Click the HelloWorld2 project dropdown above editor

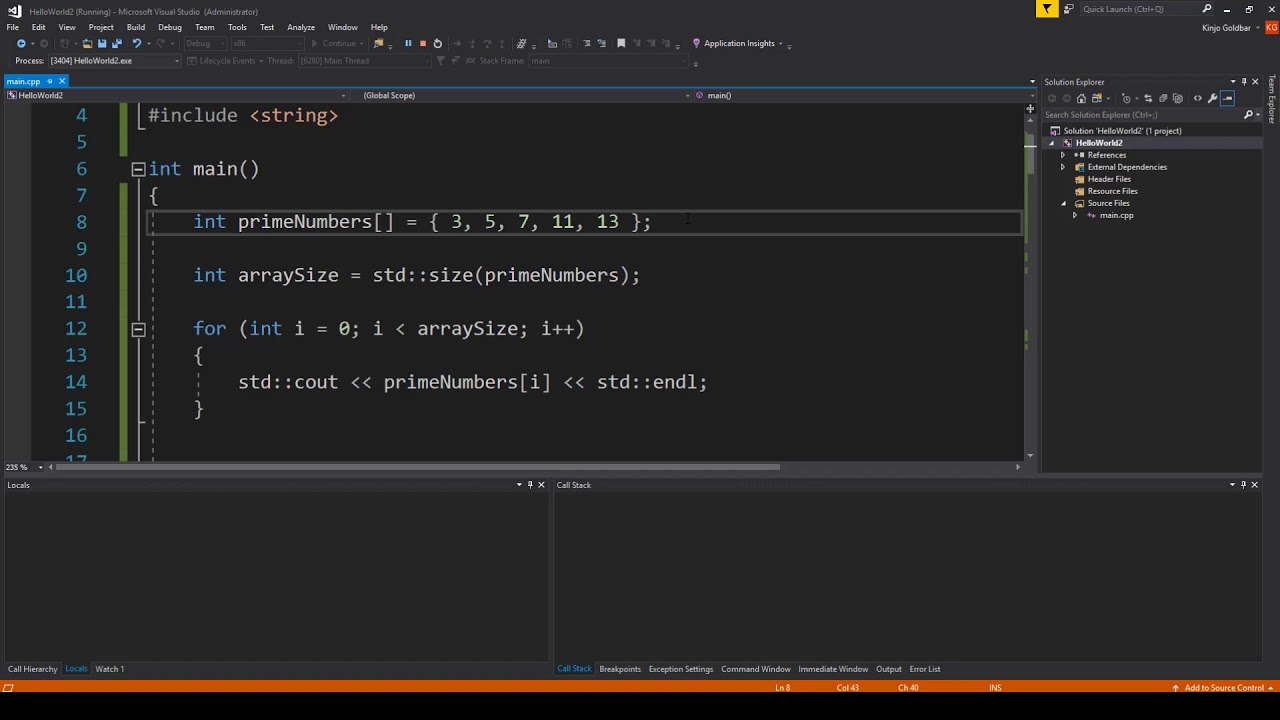[178, 95]
